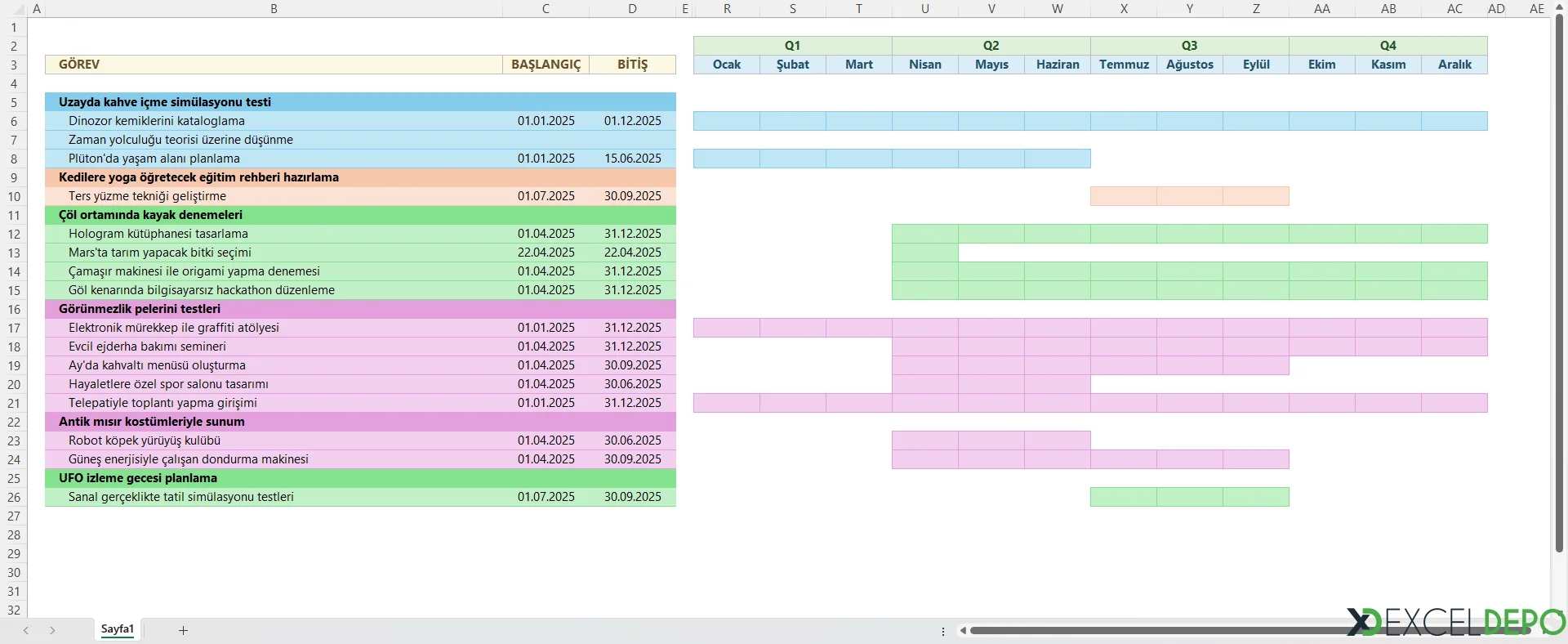Select column C header

click(546, 9)
